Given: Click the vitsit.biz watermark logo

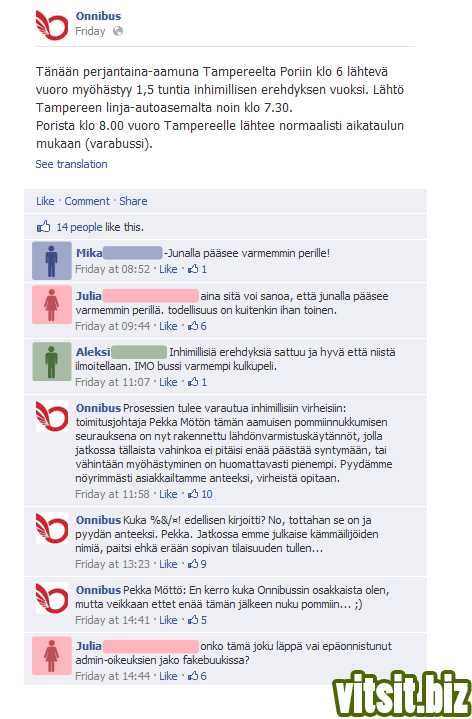Looking at the screenshot, I should tap(402, 693).
